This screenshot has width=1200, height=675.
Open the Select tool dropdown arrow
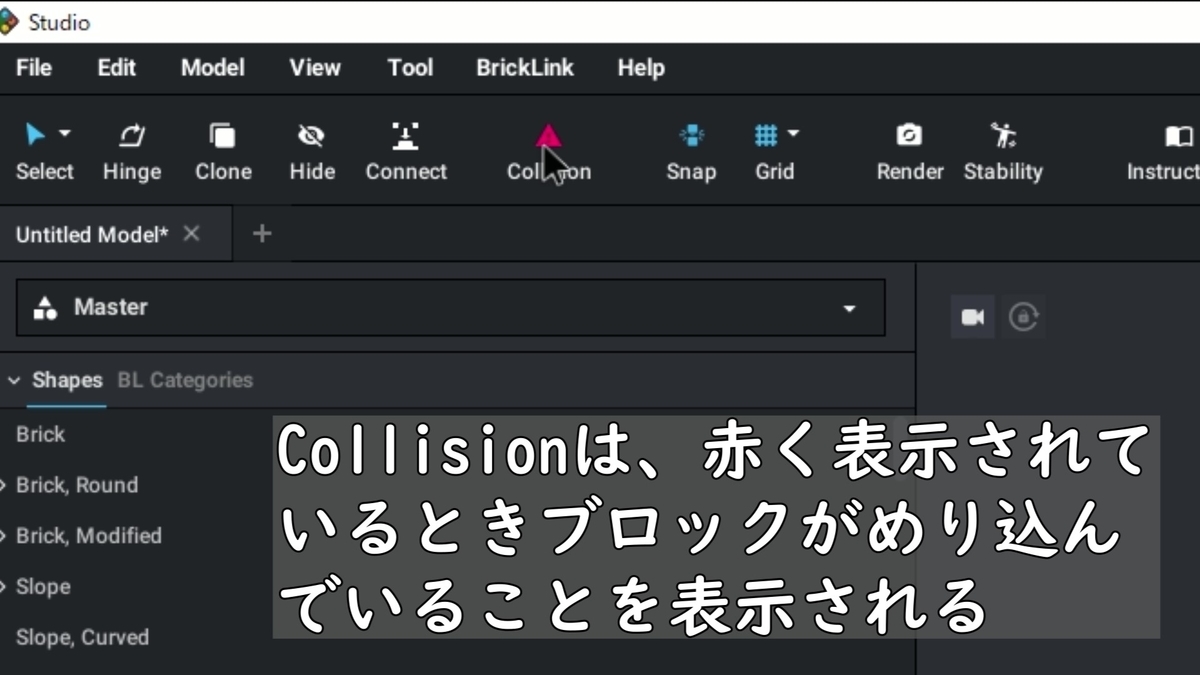coord(65,133)
